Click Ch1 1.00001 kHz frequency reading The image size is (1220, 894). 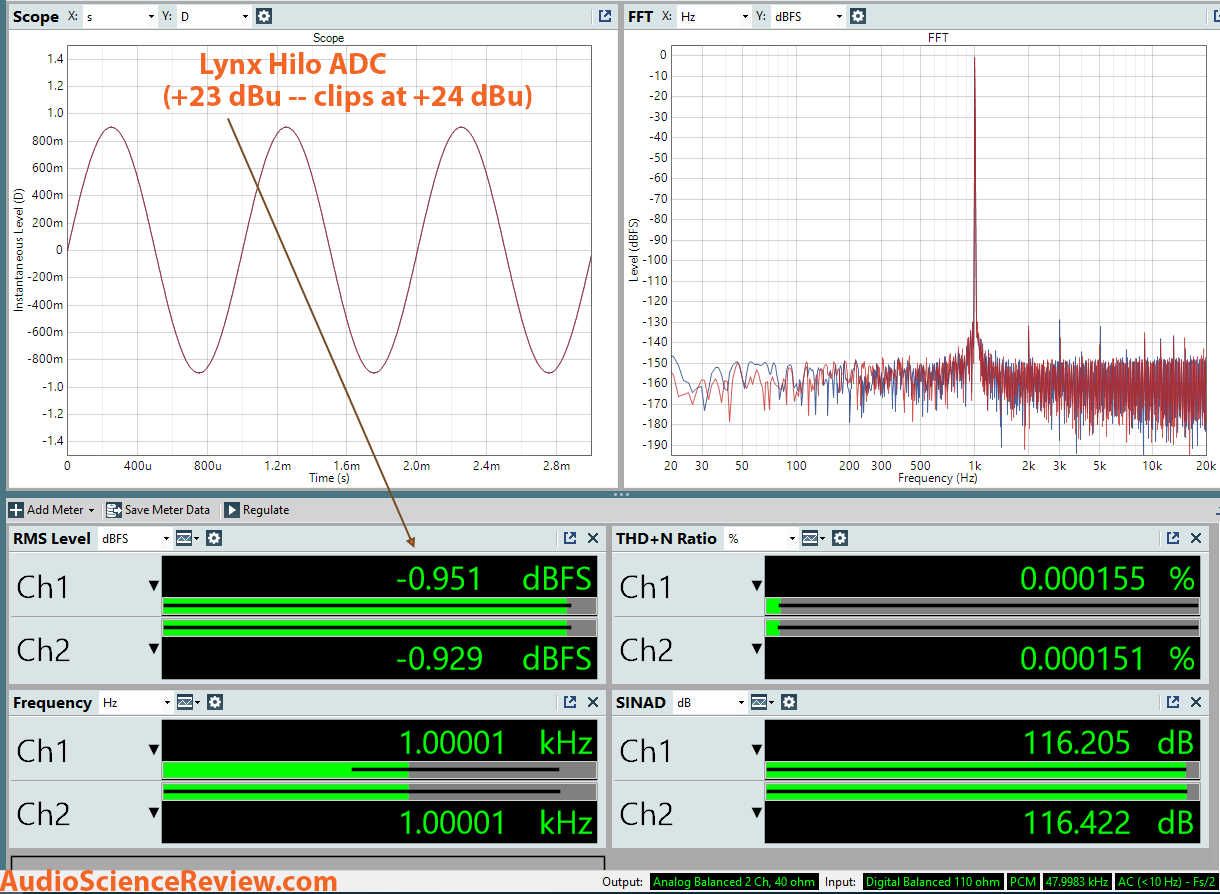click(496, 742)
